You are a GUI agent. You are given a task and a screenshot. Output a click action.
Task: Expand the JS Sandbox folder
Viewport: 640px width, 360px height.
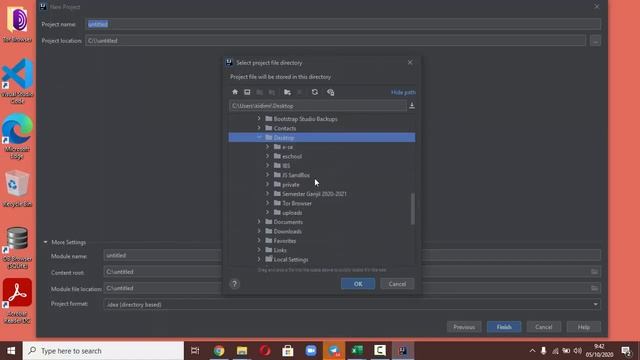click(x=267, y=175)
